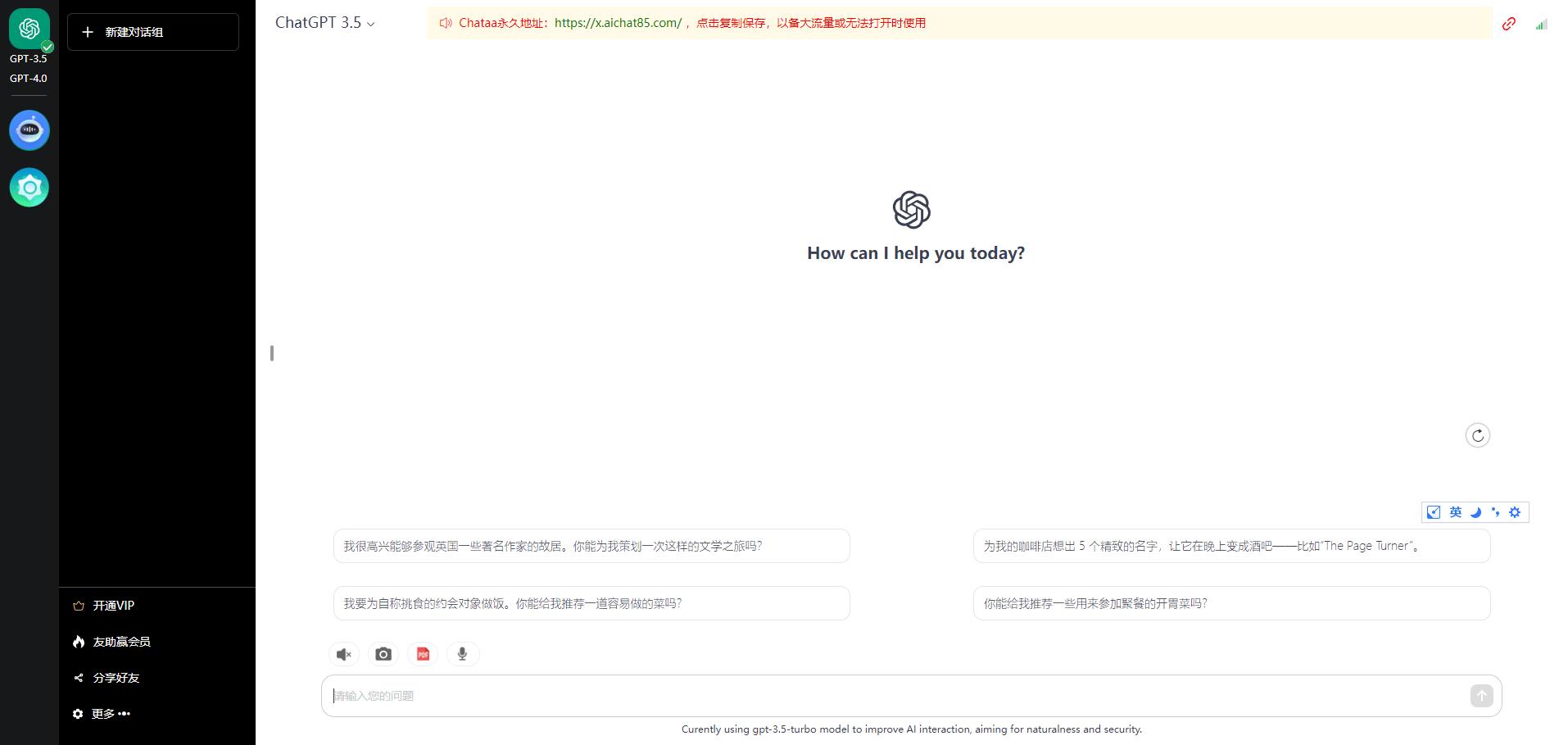
Task: Click the message input field
Action: click(x=893, y=696)
